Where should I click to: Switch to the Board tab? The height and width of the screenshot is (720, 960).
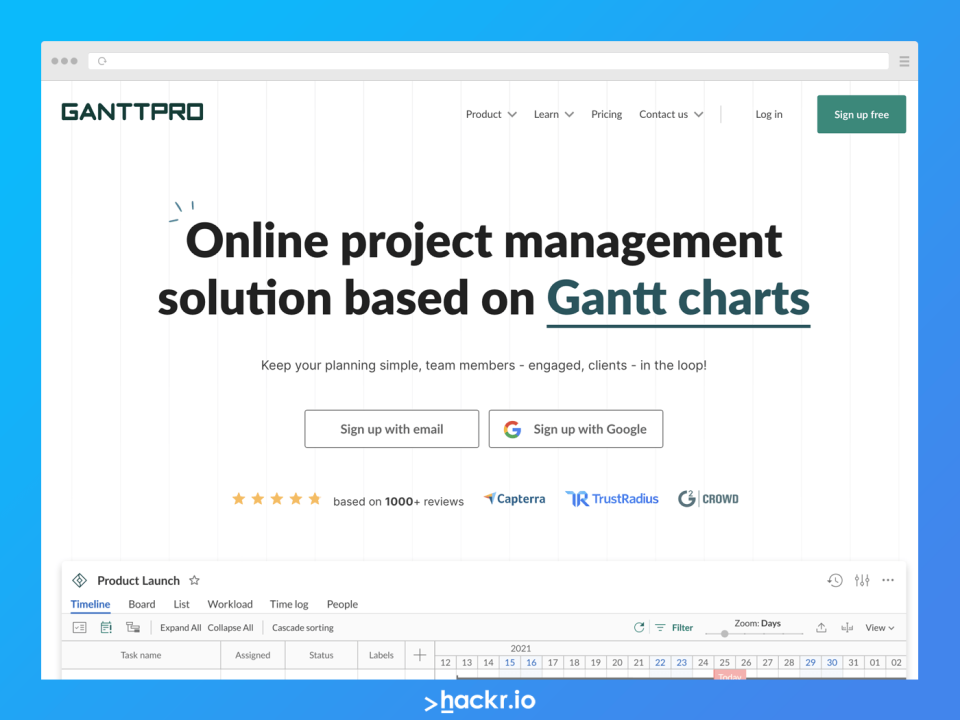(x=142, y=604)
